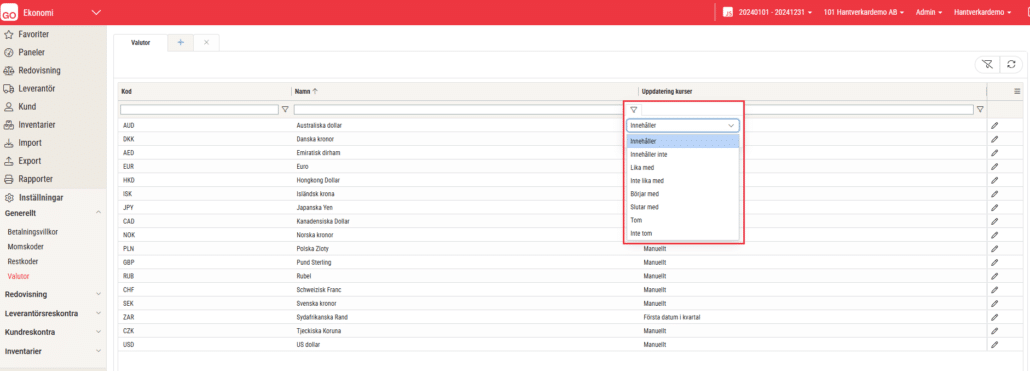Open the Inventarier icon
This screenshot has height=371, width=1030.
9,125
